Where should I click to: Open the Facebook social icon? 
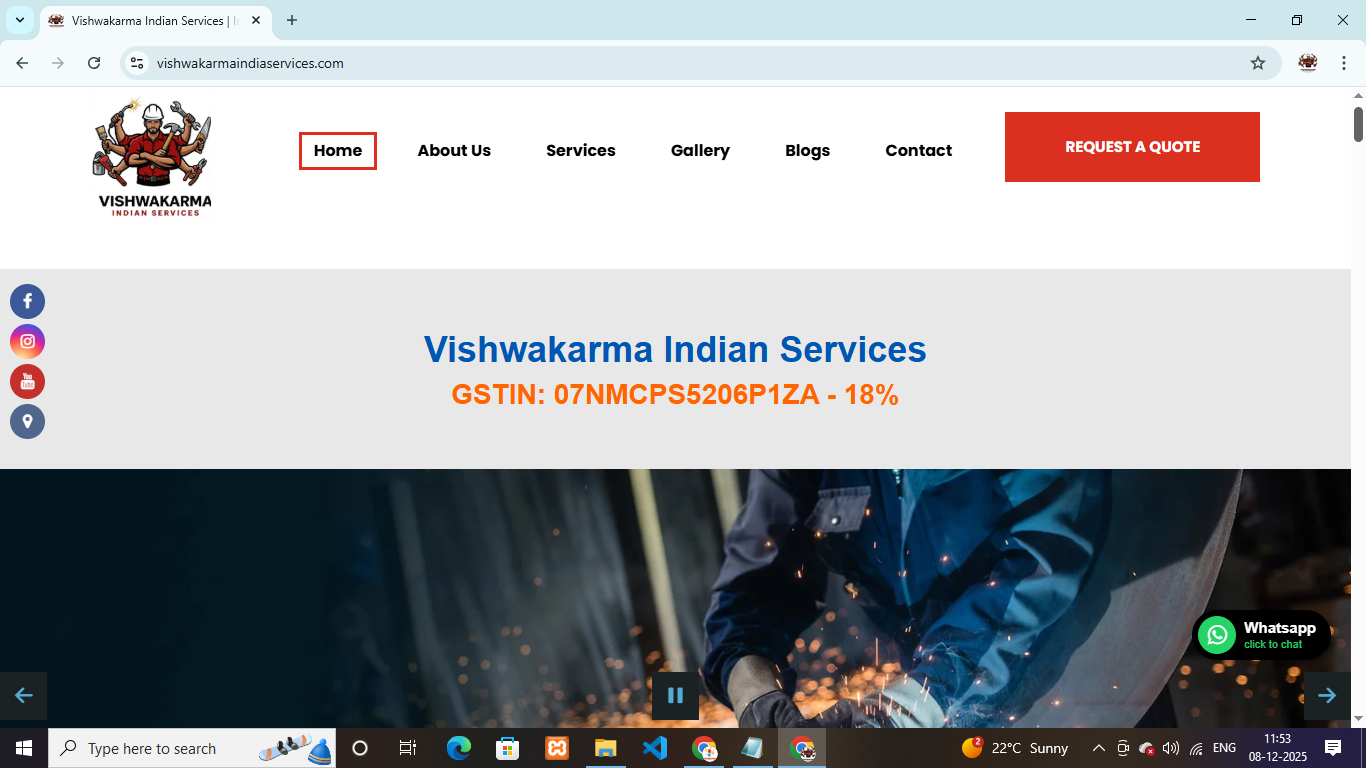coord(27,301)
